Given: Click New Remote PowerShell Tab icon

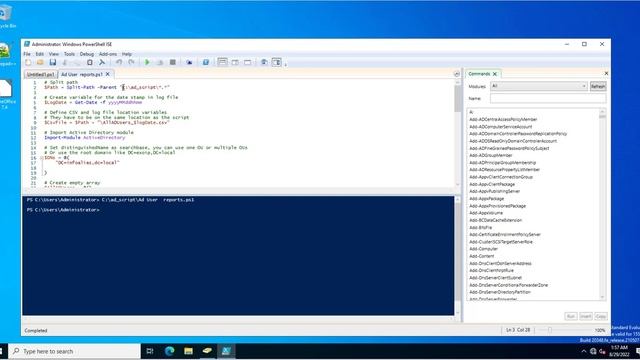Looking at the screenshot, I should (189, 62).
